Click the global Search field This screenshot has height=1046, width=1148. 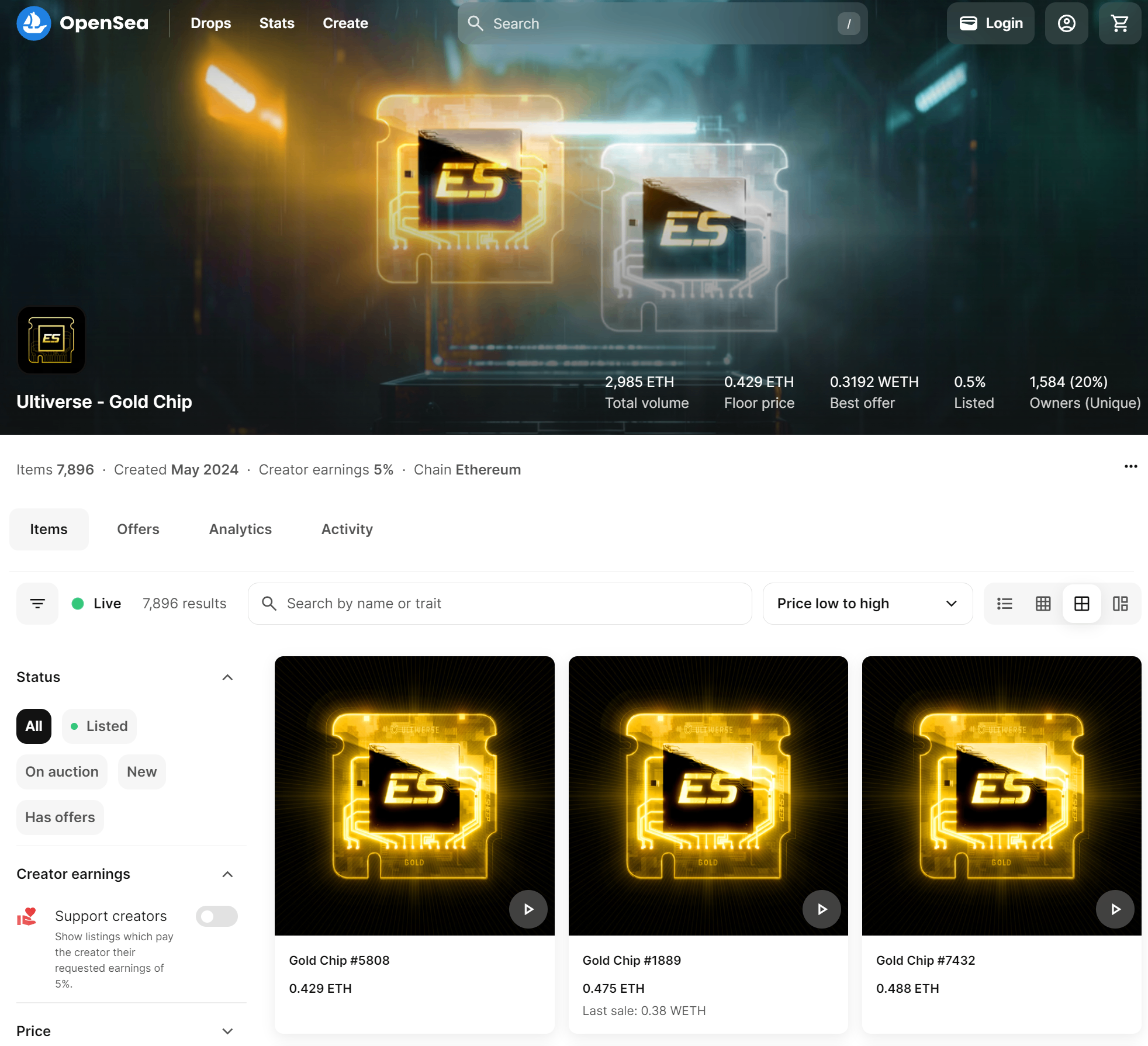(662, 23)
